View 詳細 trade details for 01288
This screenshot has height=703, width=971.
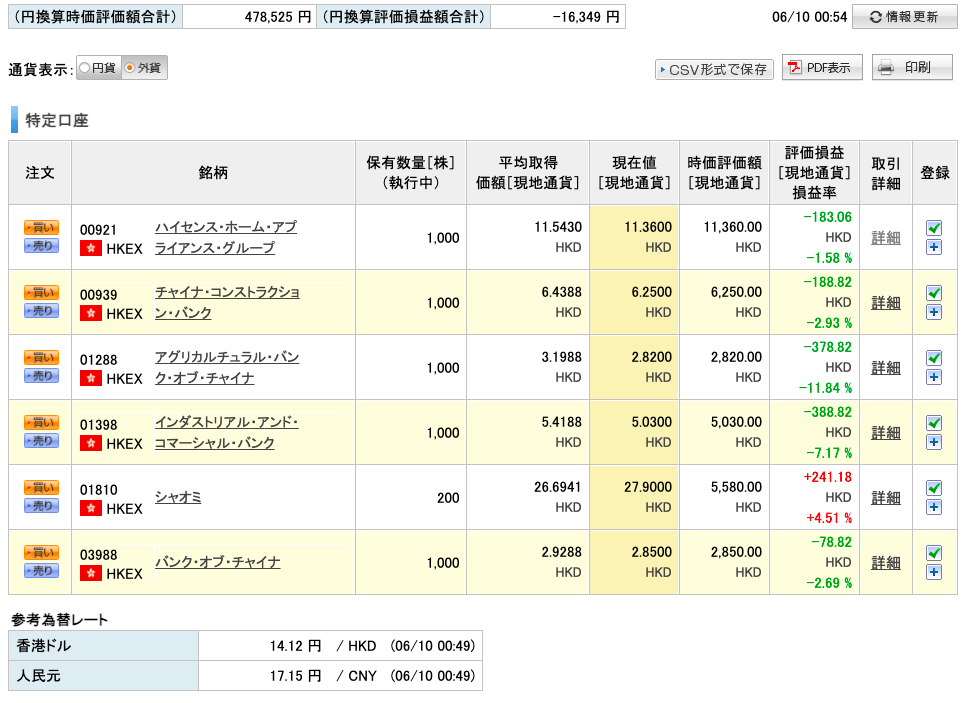coord(886,368)
